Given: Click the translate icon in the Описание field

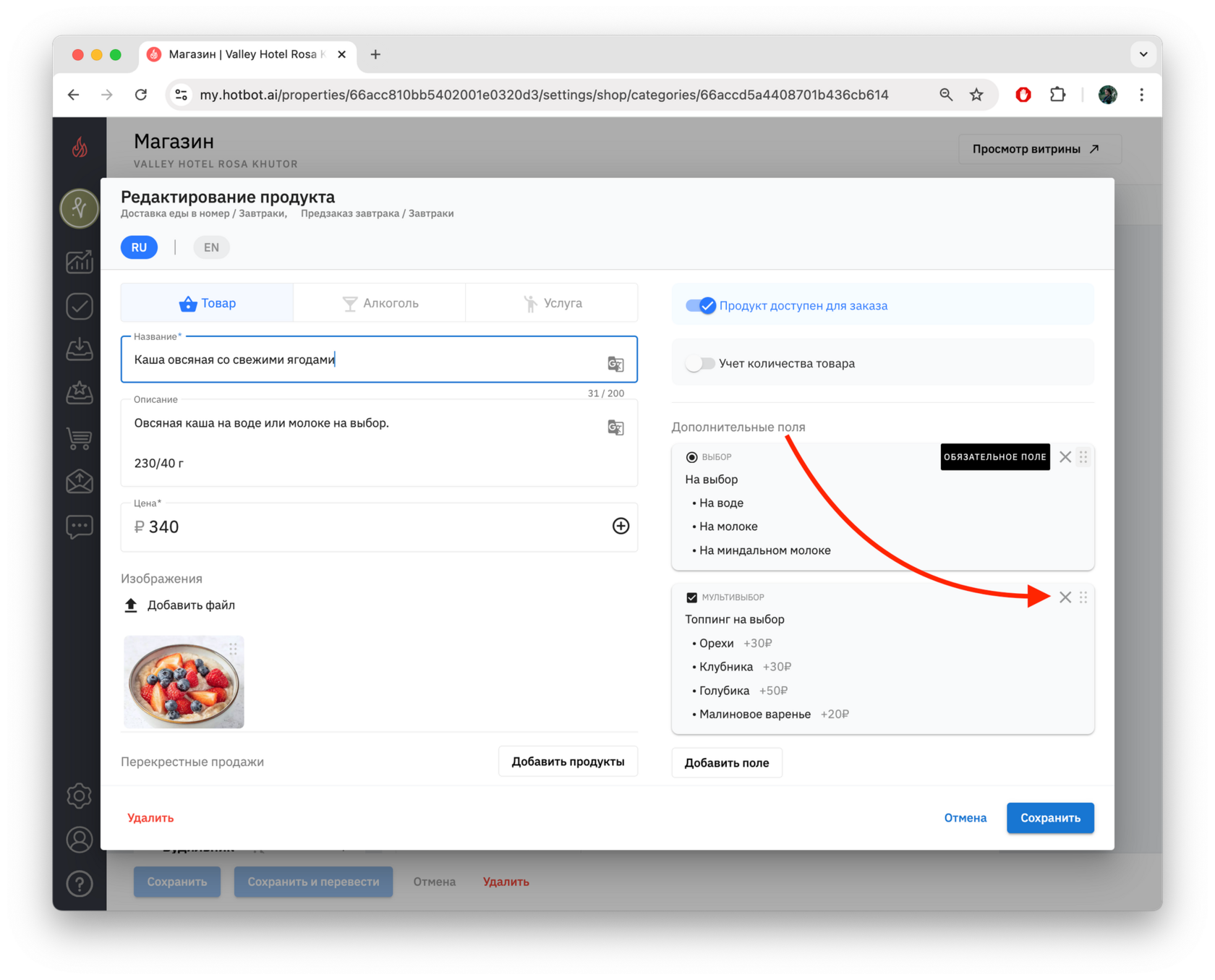Looking at the screenshot, I should click(615, 427).
